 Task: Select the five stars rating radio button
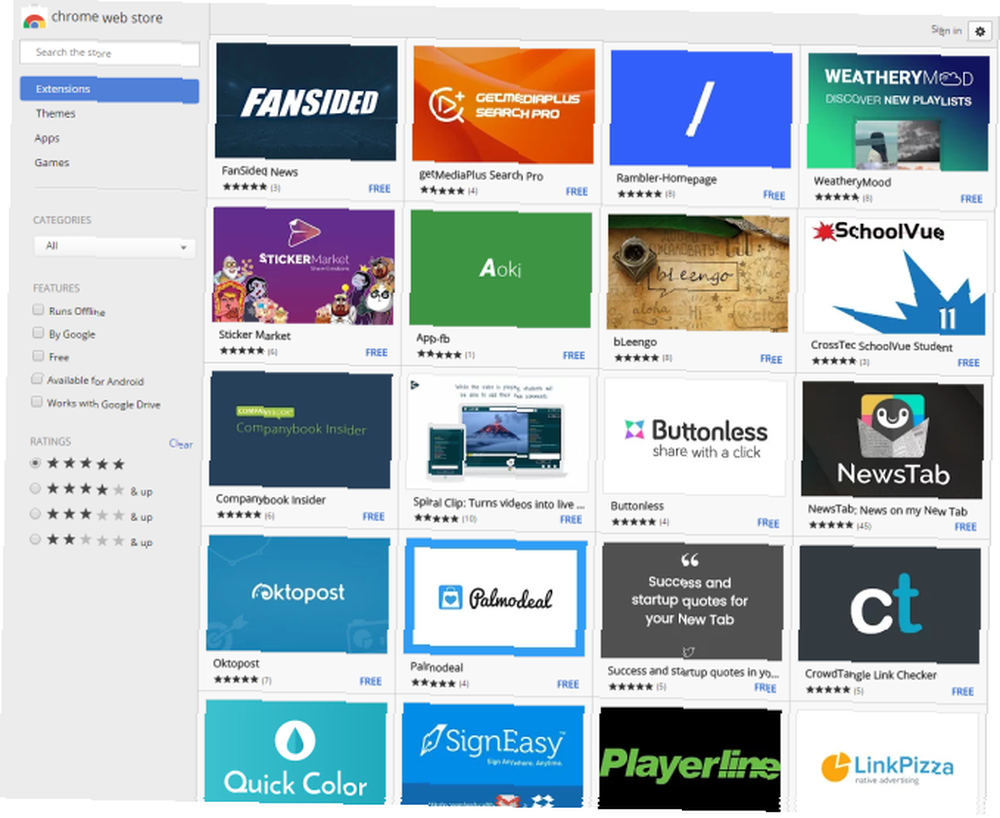pos(36,463)
